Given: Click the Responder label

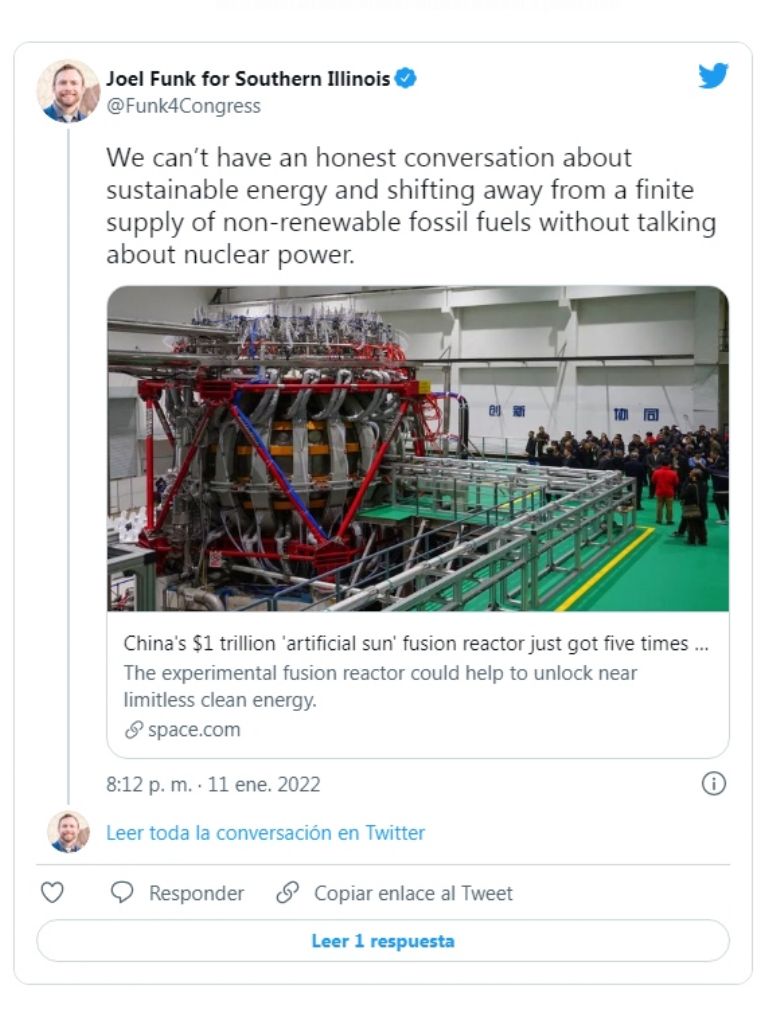Looking at the screenshot, I should [196, 893].
